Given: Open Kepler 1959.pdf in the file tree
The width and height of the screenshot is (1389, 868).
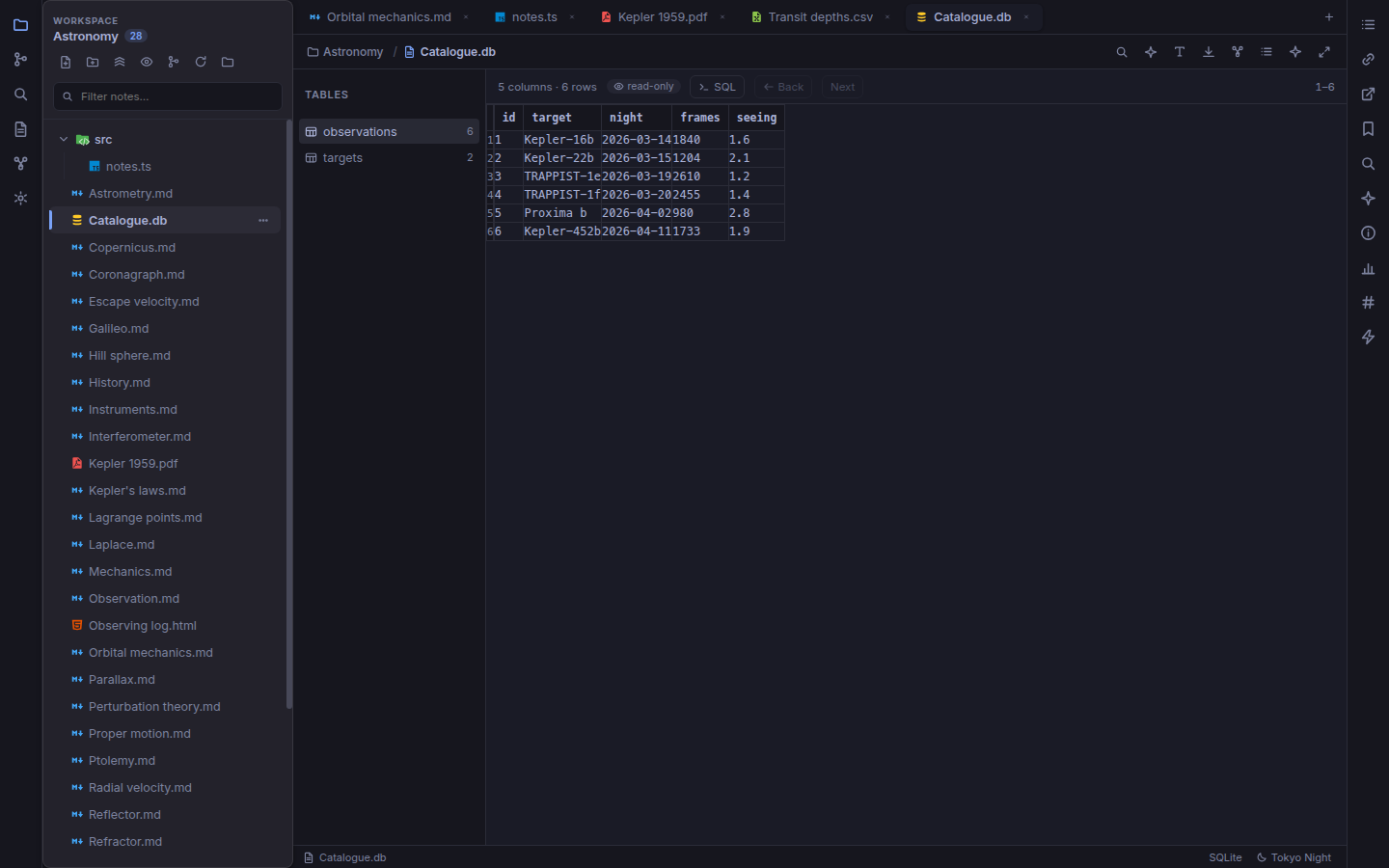Looking at the screenshot, I should click(165, 464).
